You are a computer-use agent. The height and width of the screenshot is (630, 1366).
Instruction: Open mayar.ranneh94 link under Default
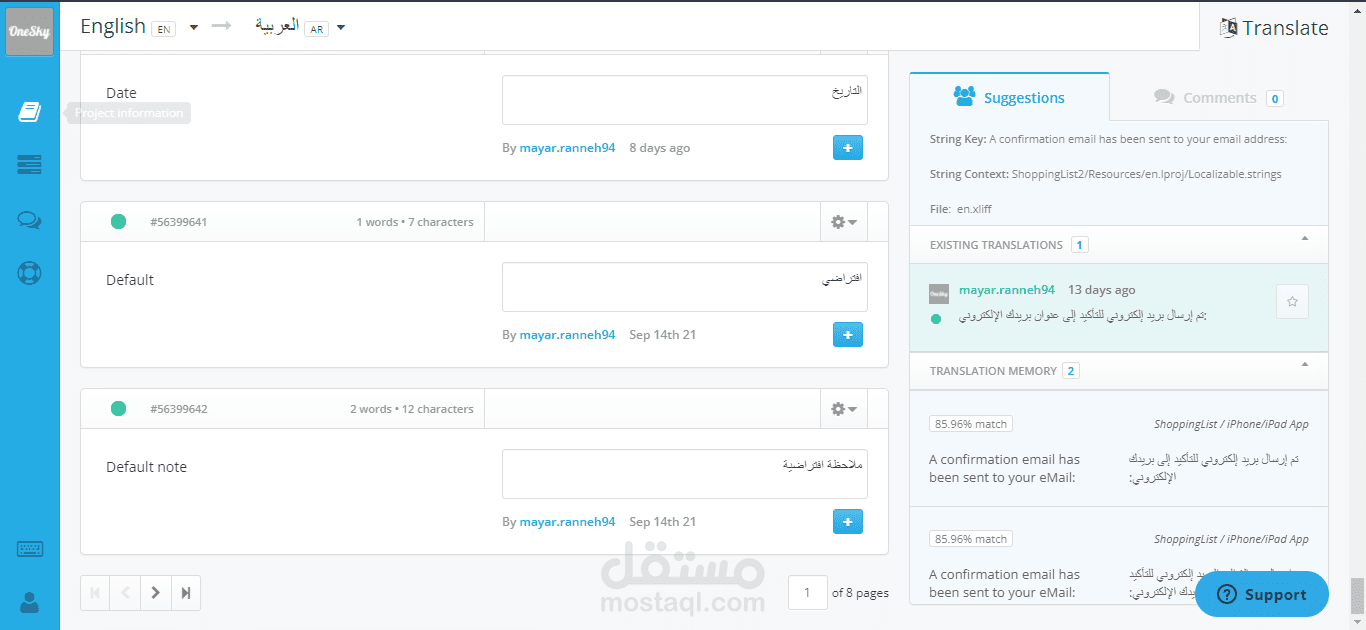[x=567, y=335]
